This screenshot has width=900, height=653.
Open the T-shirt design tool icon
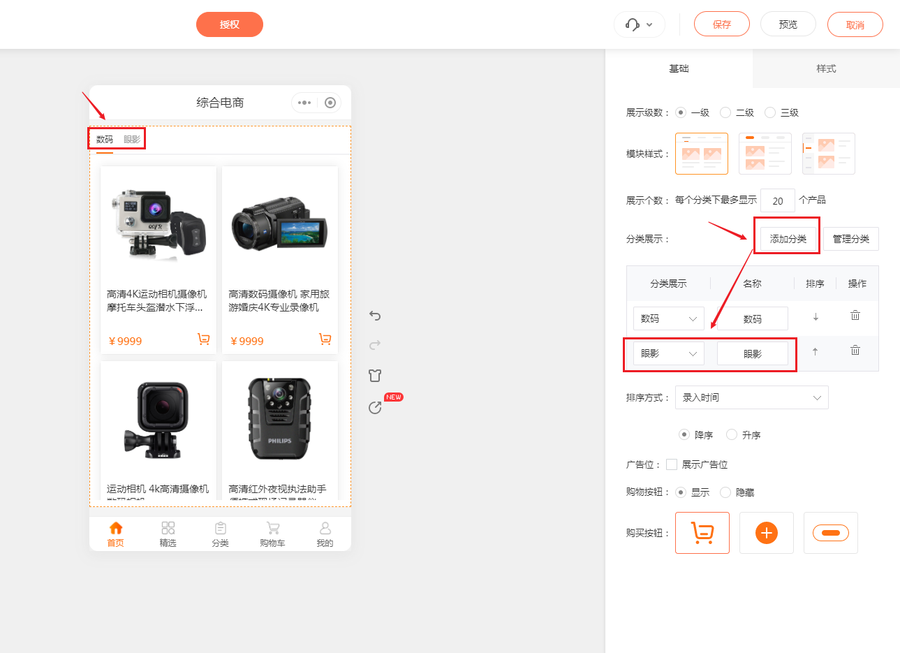[x=376, y=374]
